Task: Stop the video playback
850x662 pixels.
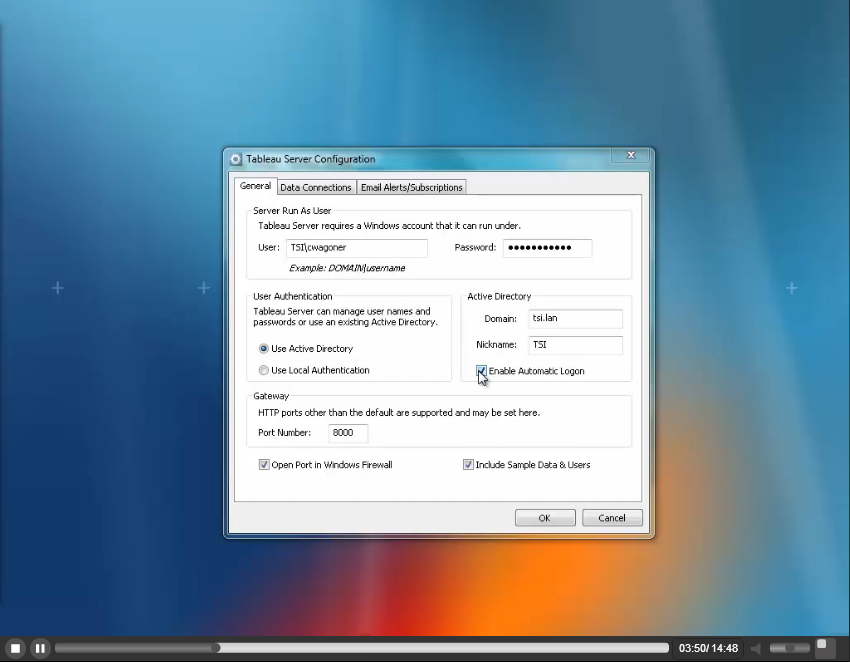Action: 15,648
